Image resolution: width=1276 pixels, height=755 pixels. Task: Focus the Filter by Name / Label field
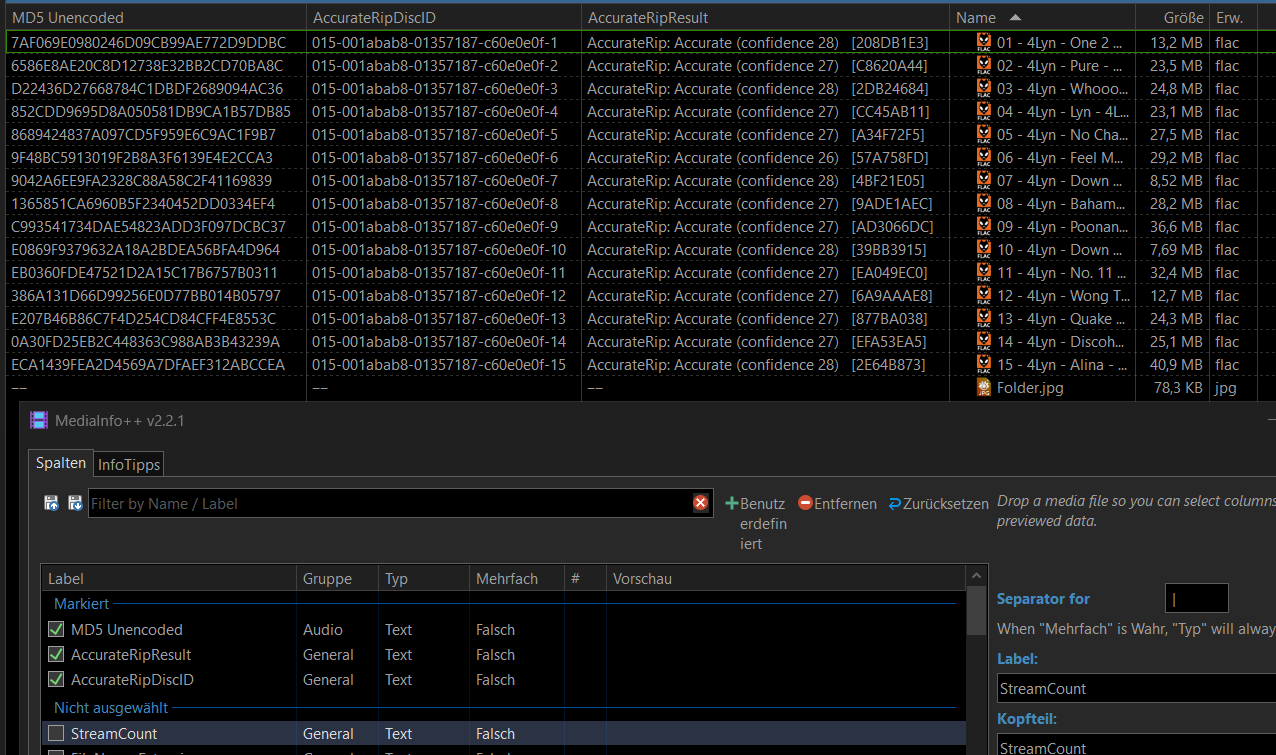pos(388,503)
